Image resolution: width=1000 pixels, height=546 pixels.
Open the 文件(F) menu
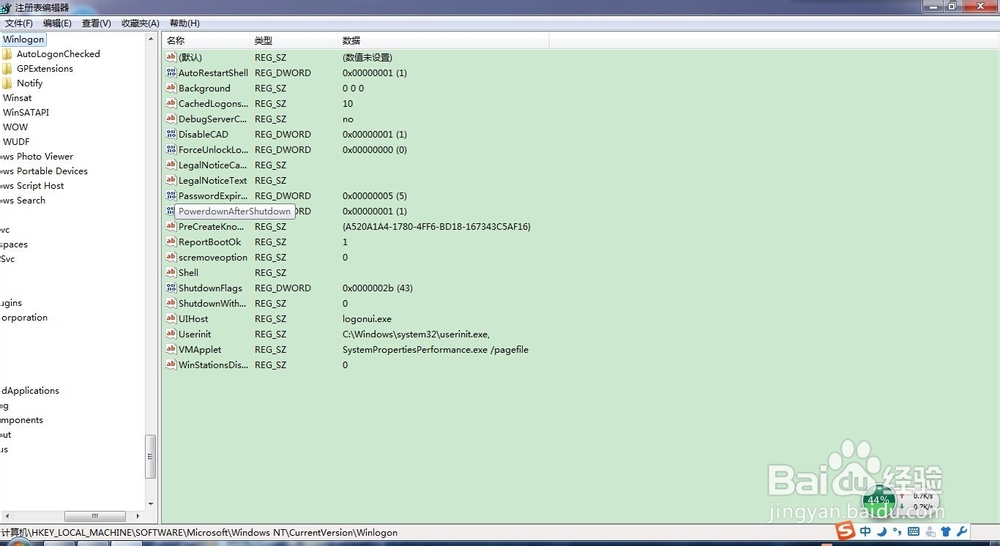click(18, 23)
